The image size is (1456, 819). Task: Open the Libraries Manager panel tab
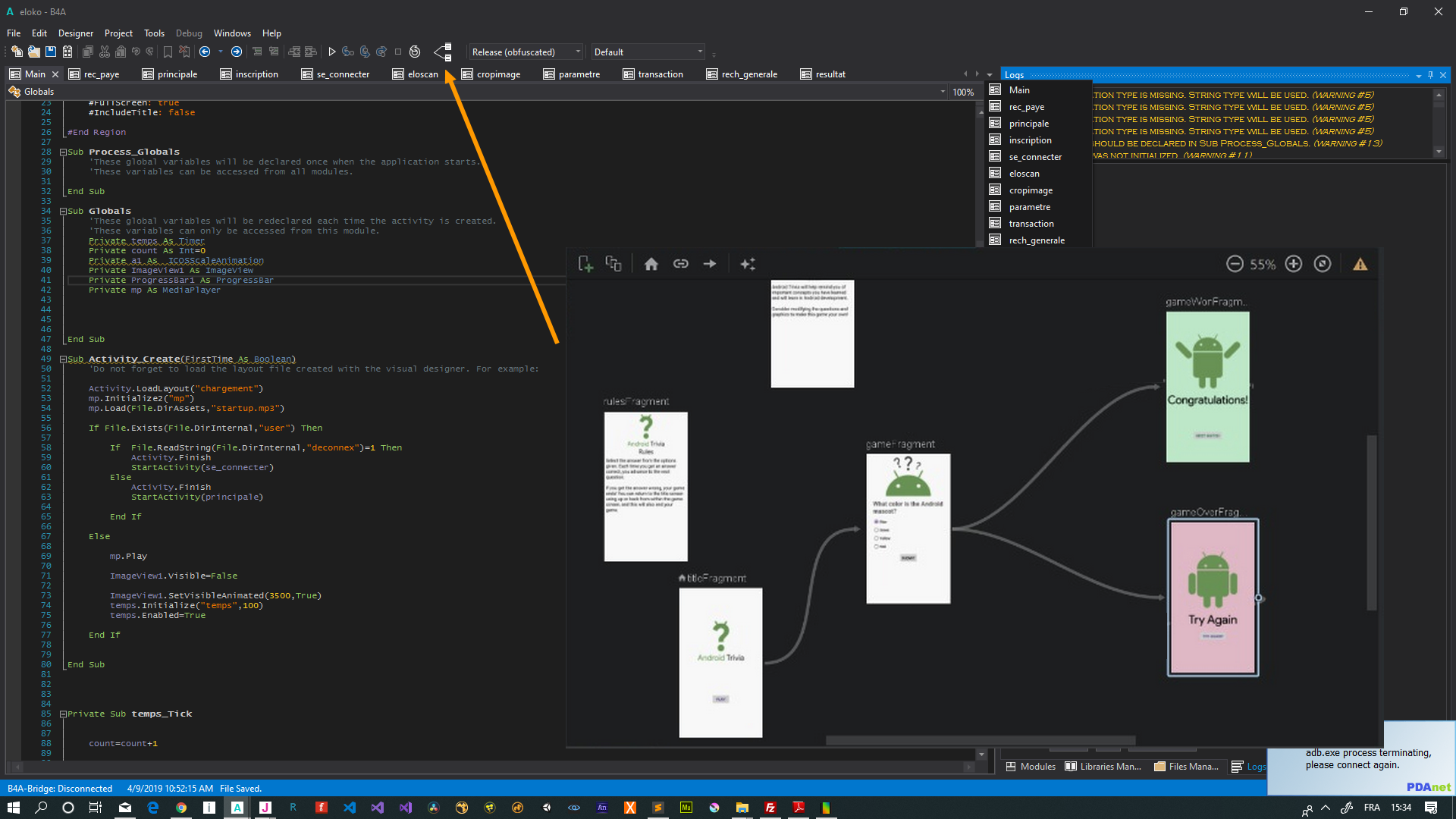[1103, 767]
